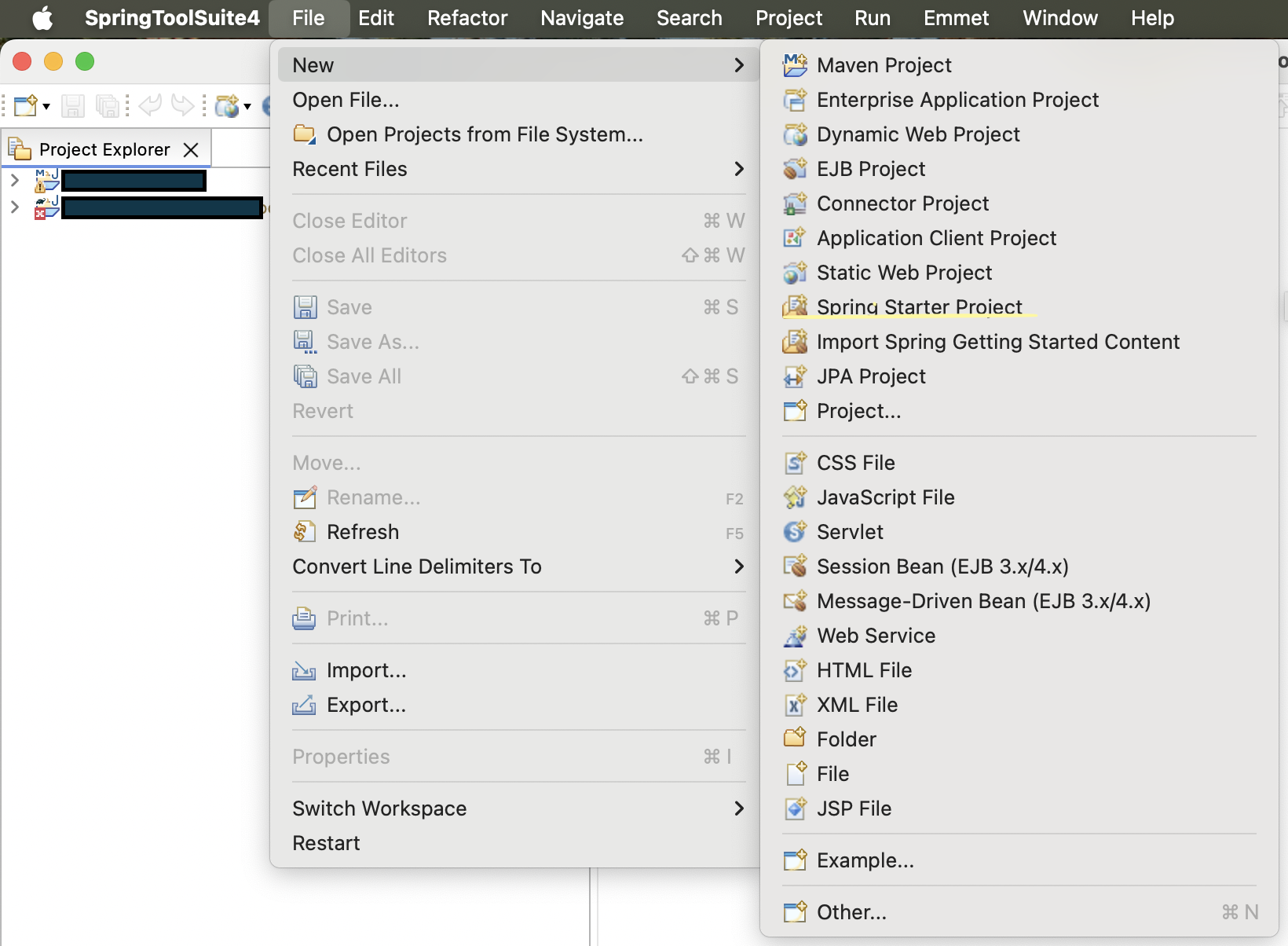Open the Project menu in the menu bar
This screenshot has width=1288, height=946.
pyautogui.click(x=789, y=18)
